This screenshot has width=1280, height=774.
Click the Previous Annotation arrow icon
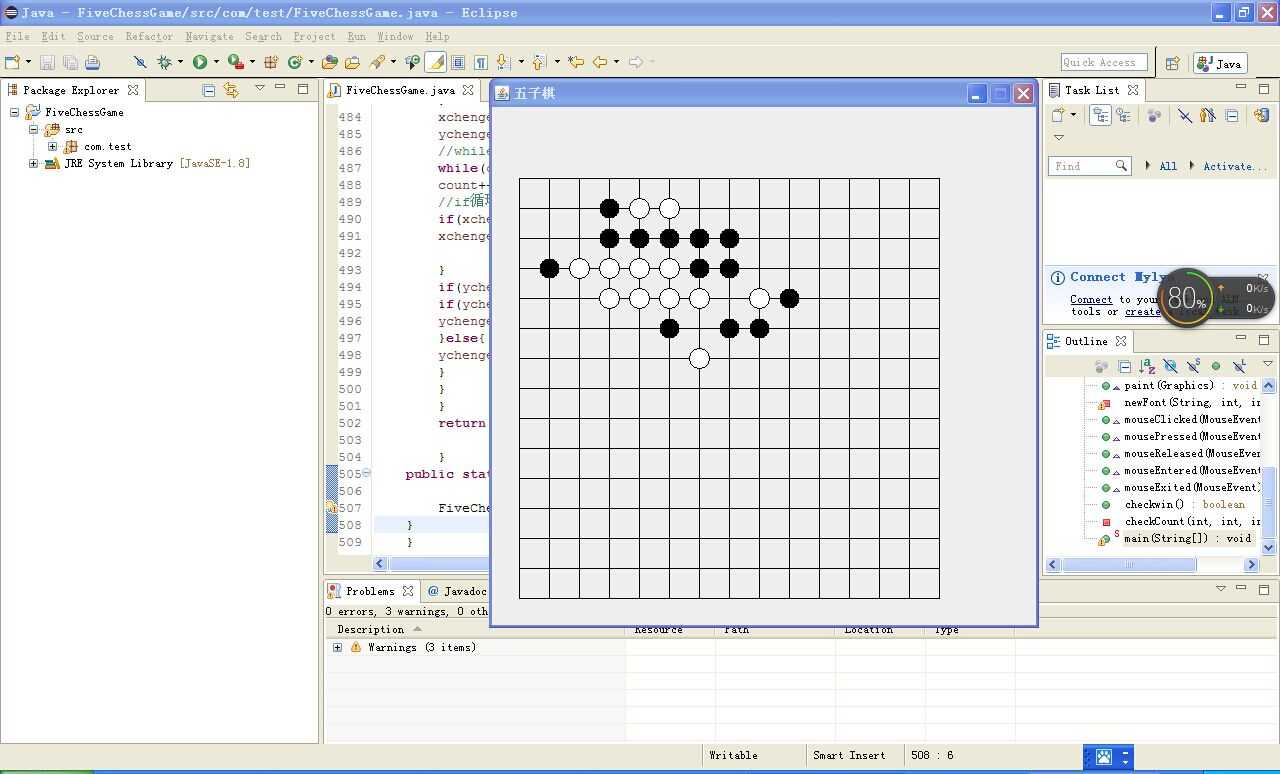pos(539,62)
